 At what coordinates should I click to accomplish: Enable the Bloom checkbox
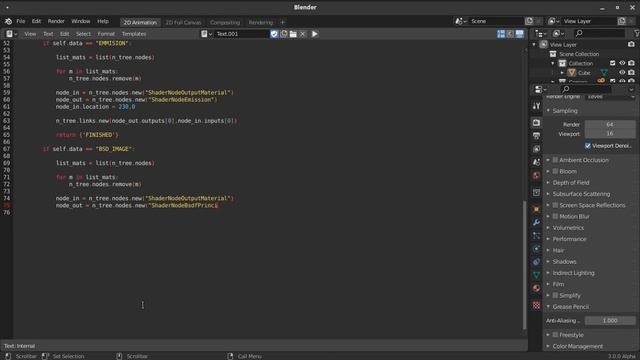(x=555, y=171)
